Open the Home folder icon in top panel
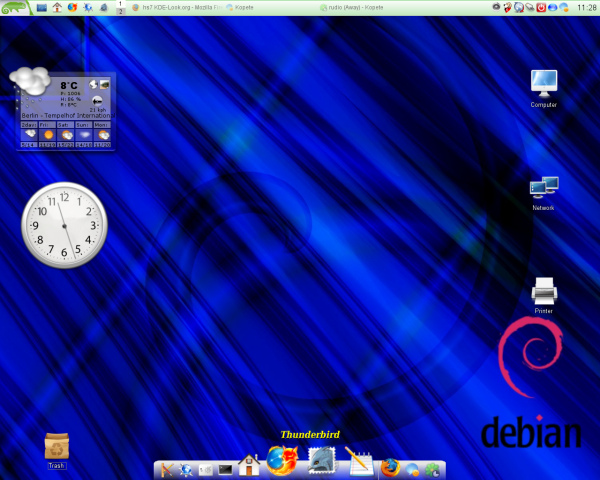 point(57,7)
